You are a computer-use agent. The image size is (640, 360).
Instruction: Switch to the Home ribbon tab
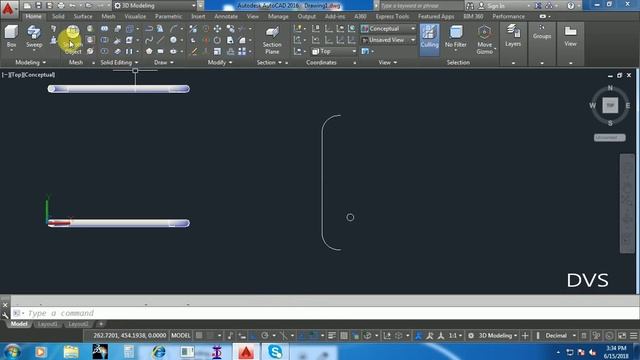(33, 16)
